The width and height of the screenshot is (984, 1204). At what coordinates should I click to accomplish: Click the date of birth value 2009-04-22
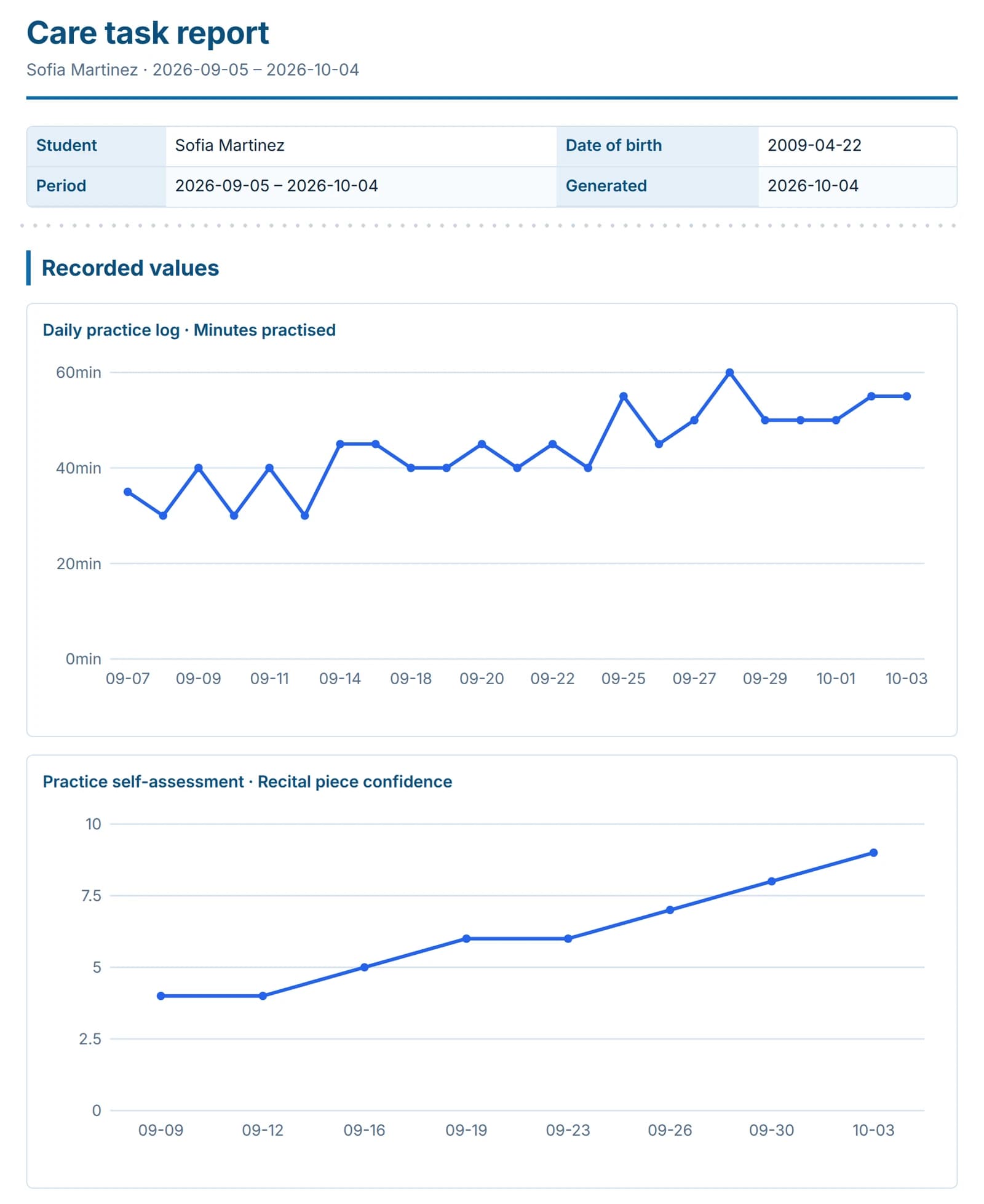tap(814, 145)
